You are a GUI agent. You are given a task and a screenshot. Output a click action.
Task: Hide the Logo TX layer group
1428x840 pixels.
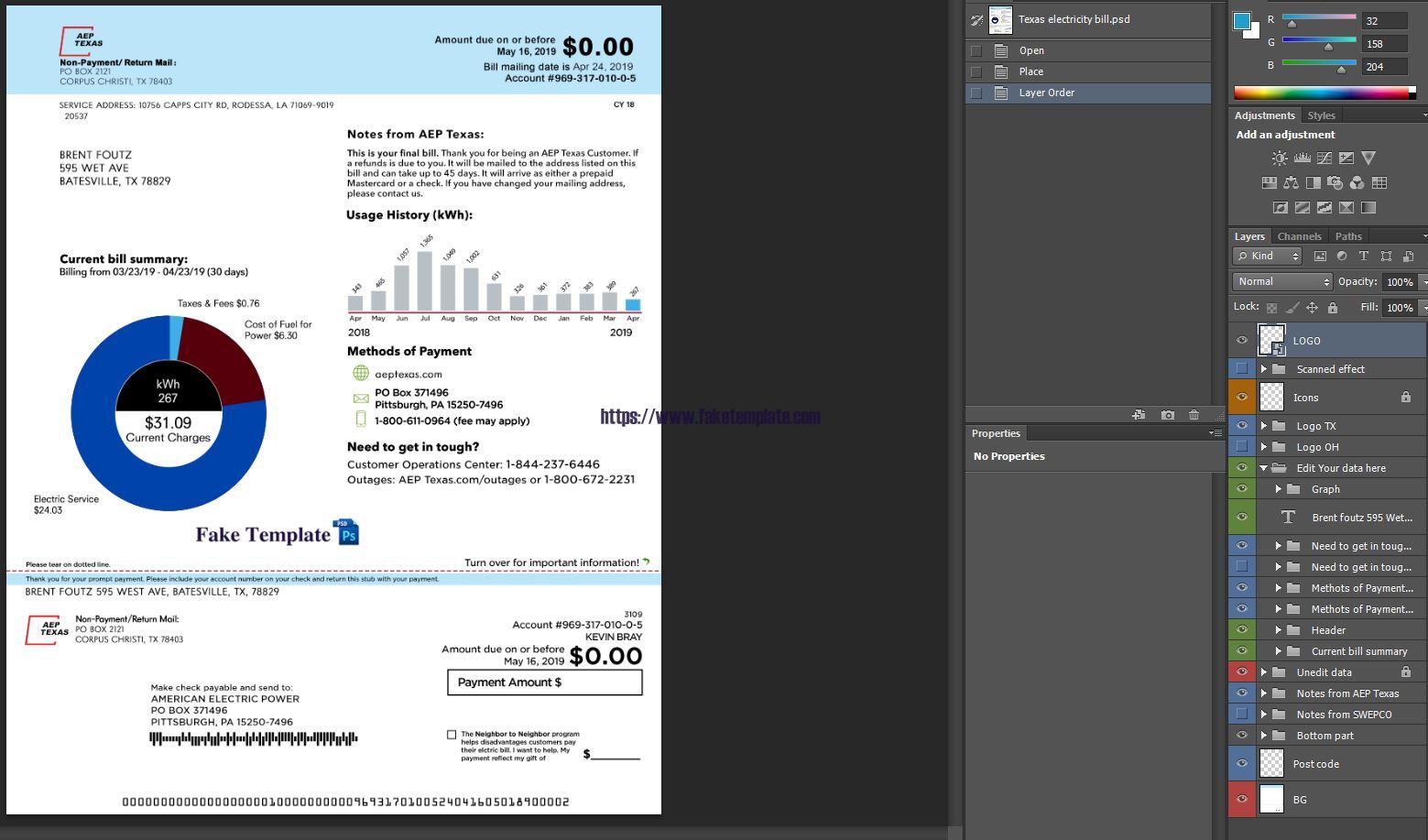point(1242,425)
